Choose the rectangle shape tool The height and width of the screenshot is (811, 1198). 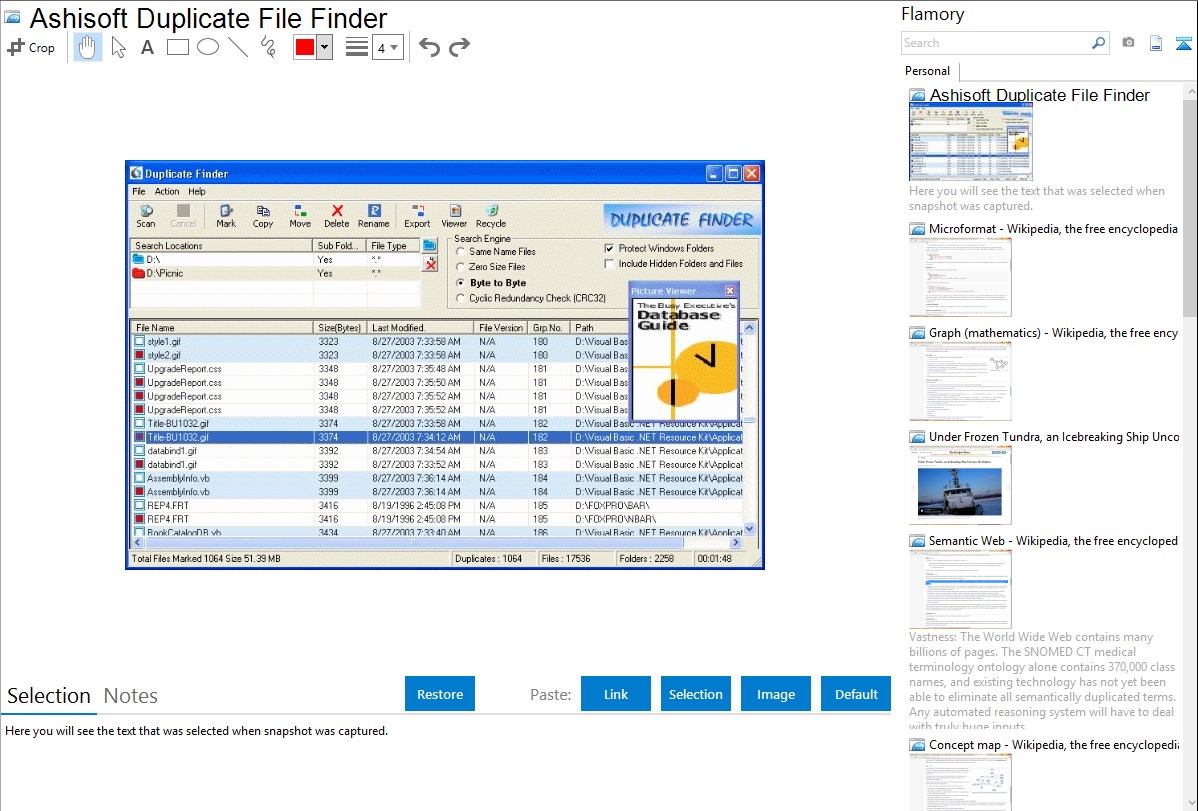tap(178, 47)
